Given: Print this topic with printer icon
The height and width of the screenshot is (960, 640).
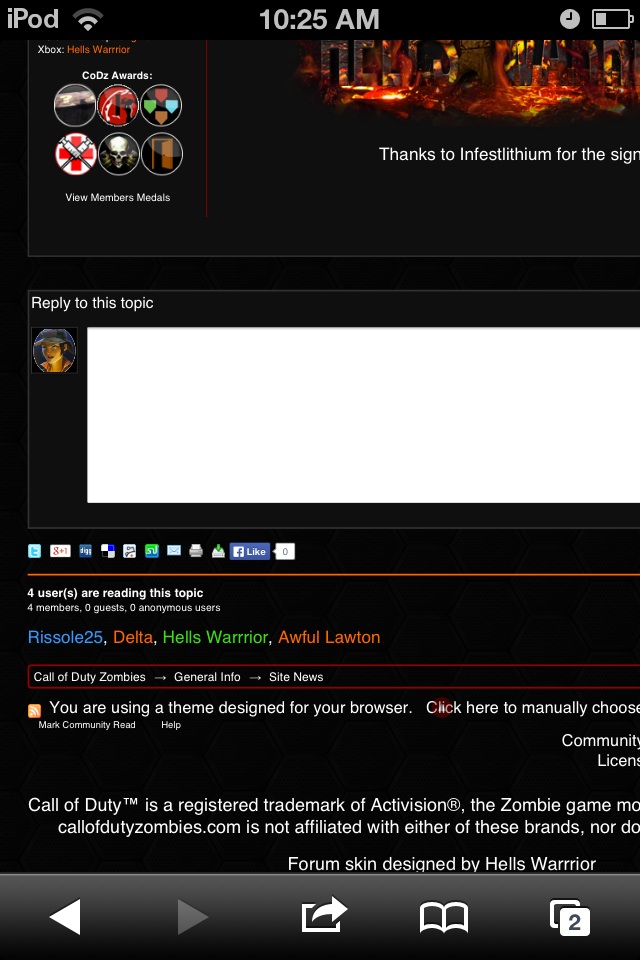Looking at the screenshot, I should (x=196, y=551).
